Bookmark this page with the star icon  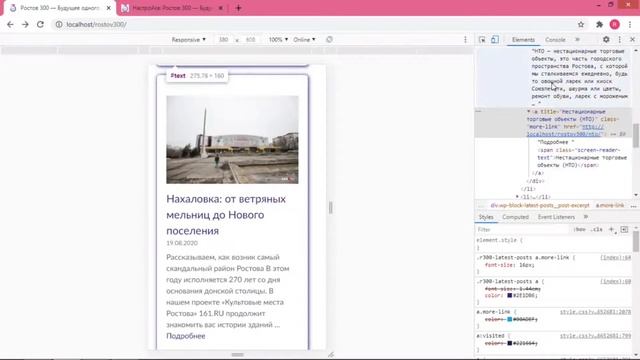coord(581,24)
